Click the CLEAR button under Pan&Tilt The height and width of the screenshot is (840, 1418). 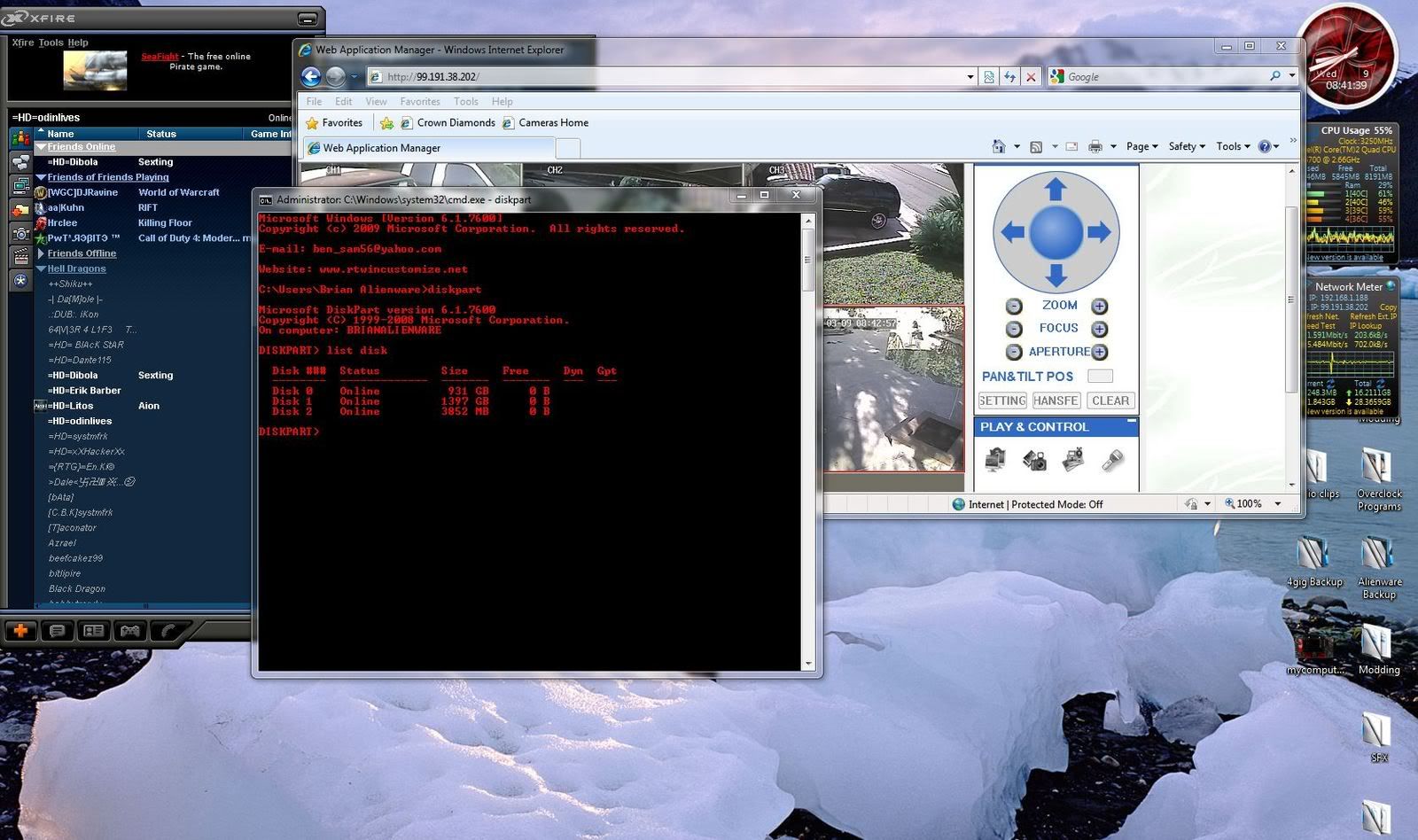click(x=1110, y=401)
